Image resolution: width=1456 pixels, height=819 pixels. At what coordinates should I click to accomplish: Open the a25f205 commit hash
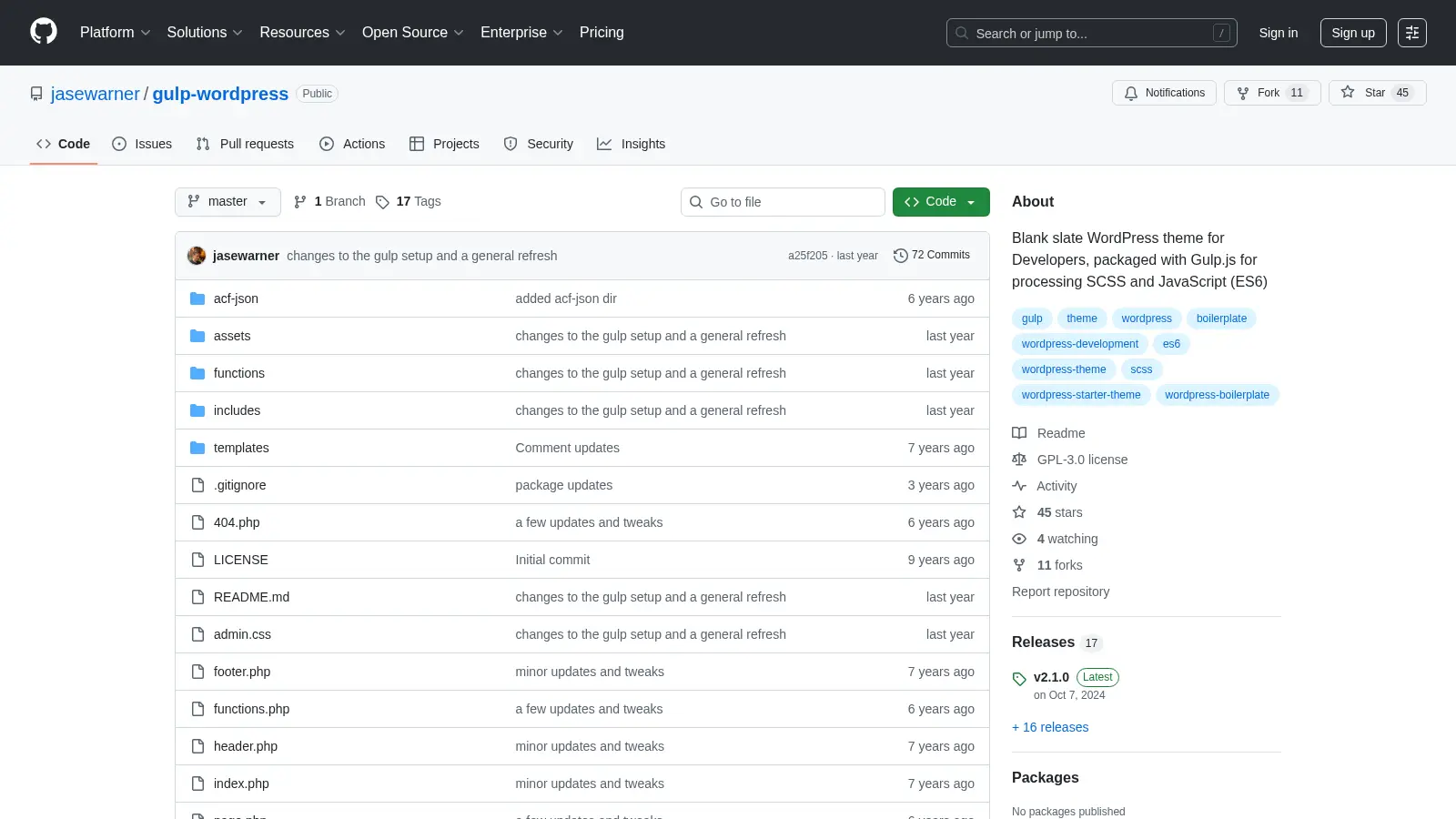[x=808, y=256]
